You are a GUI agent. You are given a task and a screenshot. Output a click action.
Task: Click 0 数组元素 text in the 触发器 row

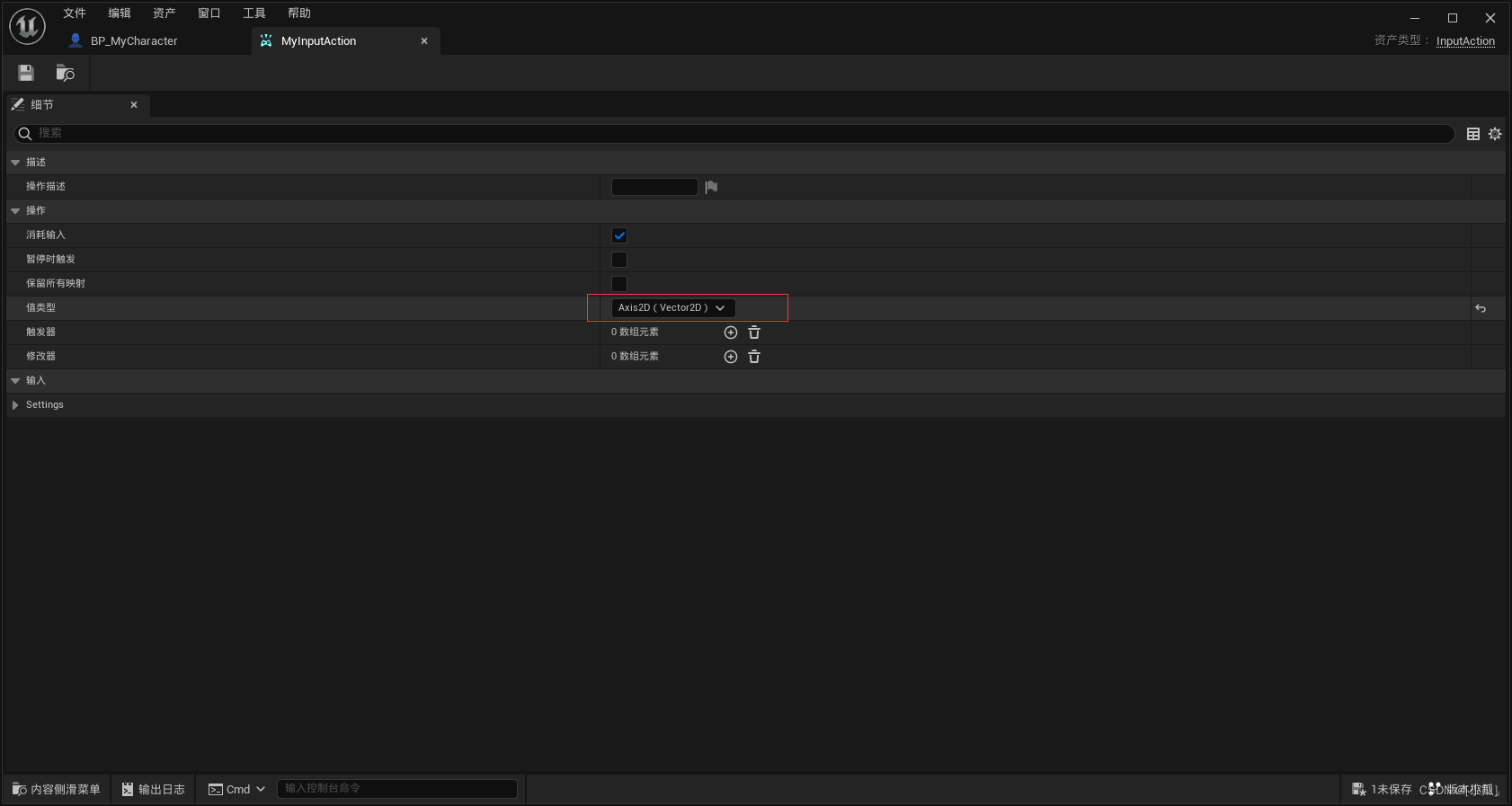point(635,332)
